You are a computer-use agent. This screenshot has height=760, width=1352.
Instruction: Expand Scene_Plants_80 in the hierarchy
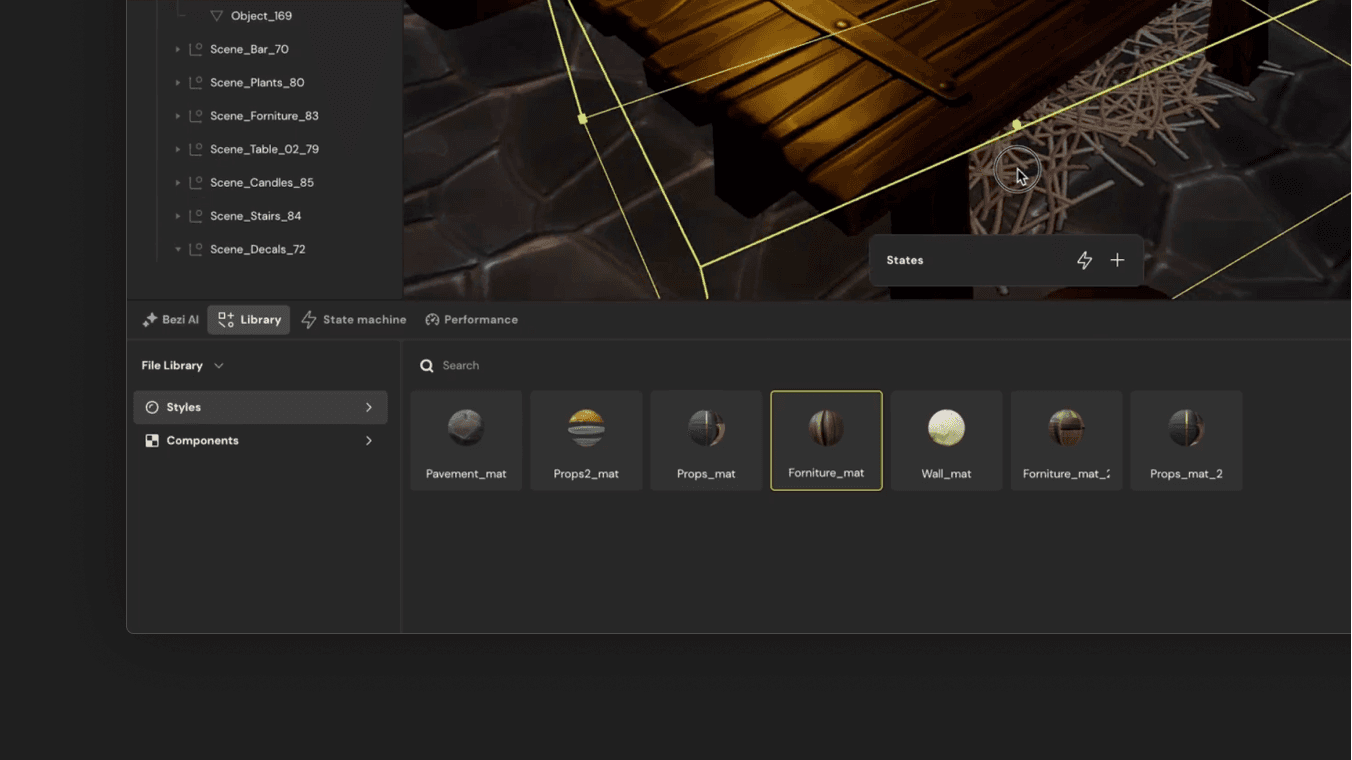[180, 82]
